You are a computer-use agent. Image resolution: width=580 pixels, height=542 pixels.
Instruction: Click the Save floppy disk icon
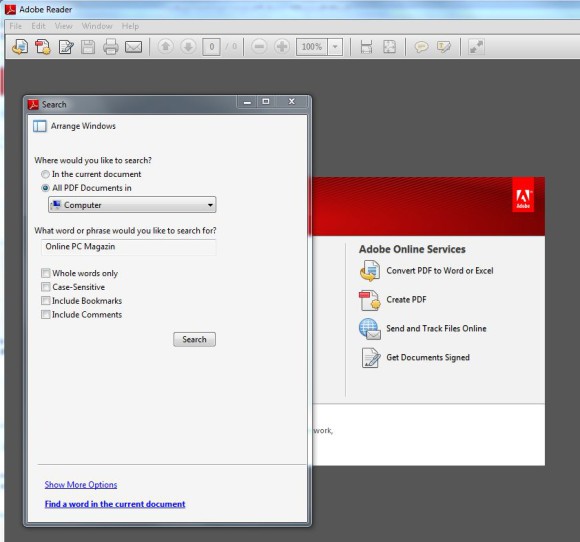pyautogui.click(x=88, y=47)
